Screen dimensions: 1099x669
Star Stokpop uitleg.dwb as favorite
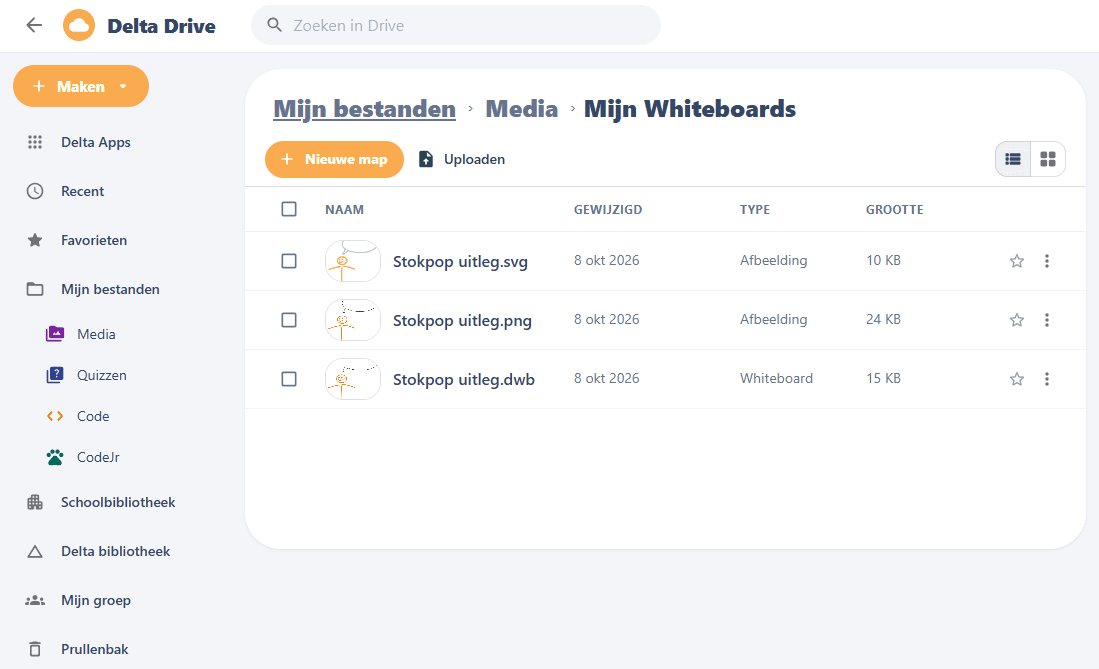click(1017, 379)
